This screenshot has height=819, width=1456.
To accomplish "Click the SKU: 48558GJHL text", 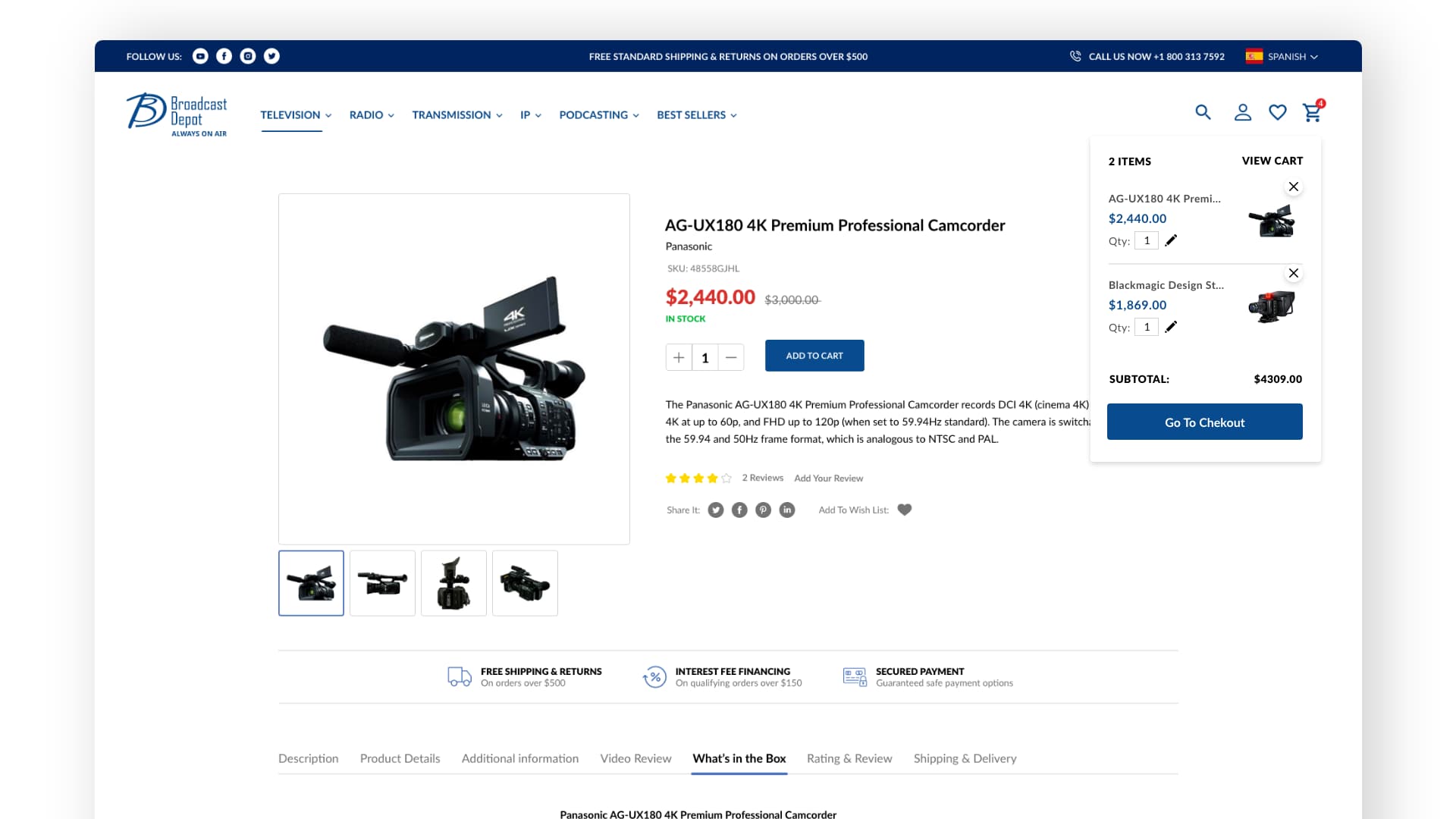I will (x=703, y=268).
